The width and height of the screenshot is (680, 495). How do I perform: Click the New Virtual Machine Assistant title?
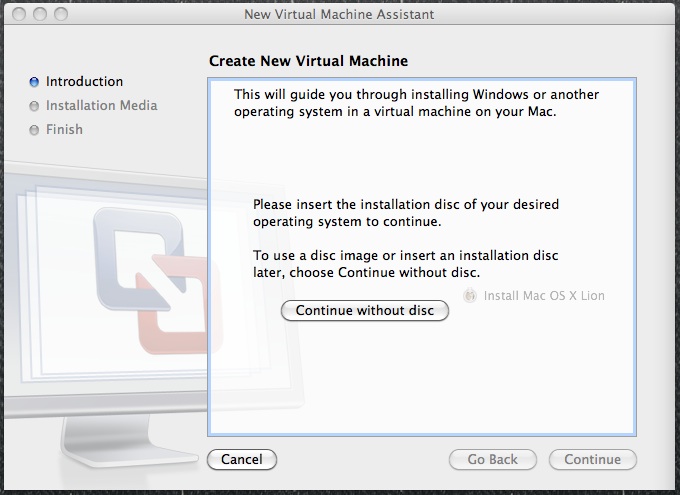(339, 14)
